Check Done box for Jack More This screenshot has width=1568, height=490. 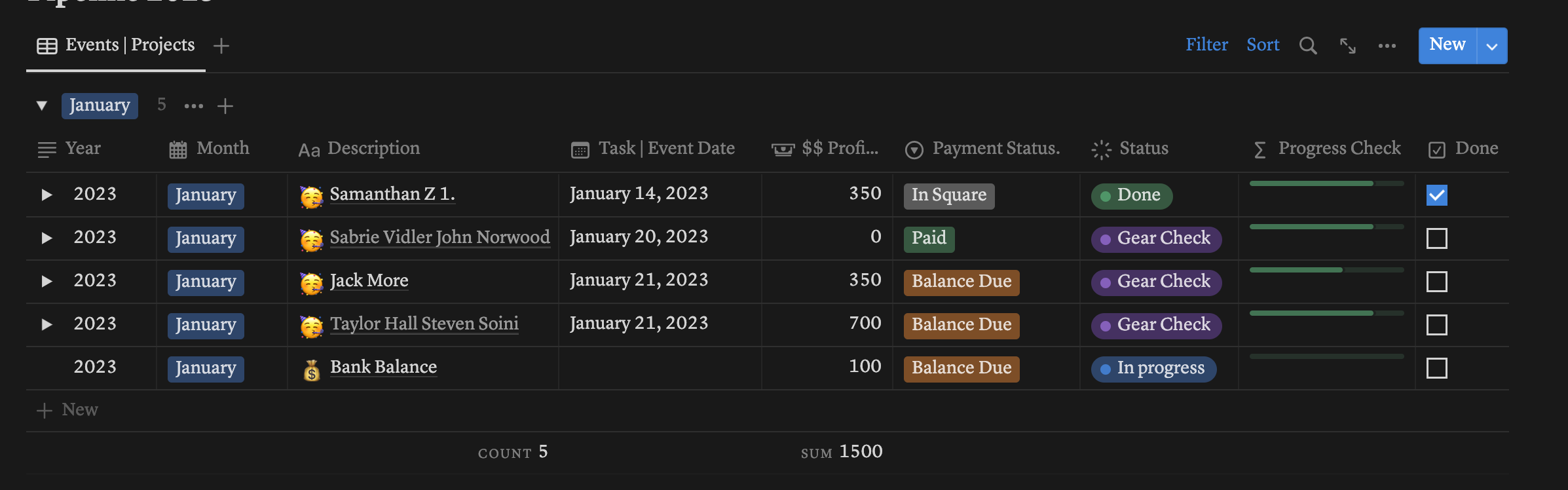coord(1436,282)
